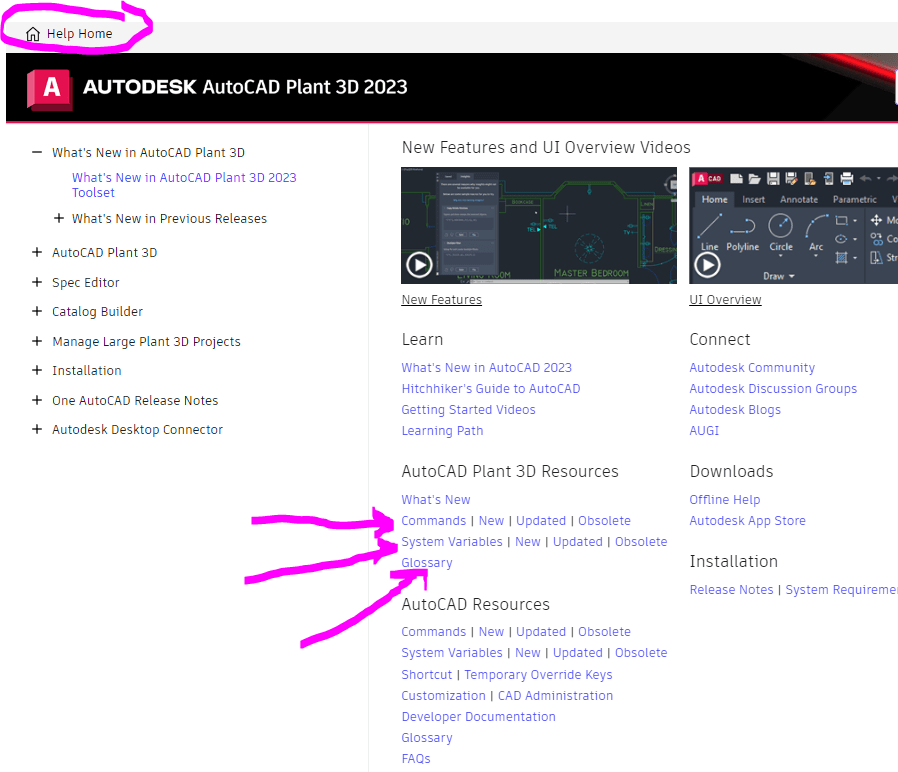
Task: Open the FAQs link
Action: point(416,759)
